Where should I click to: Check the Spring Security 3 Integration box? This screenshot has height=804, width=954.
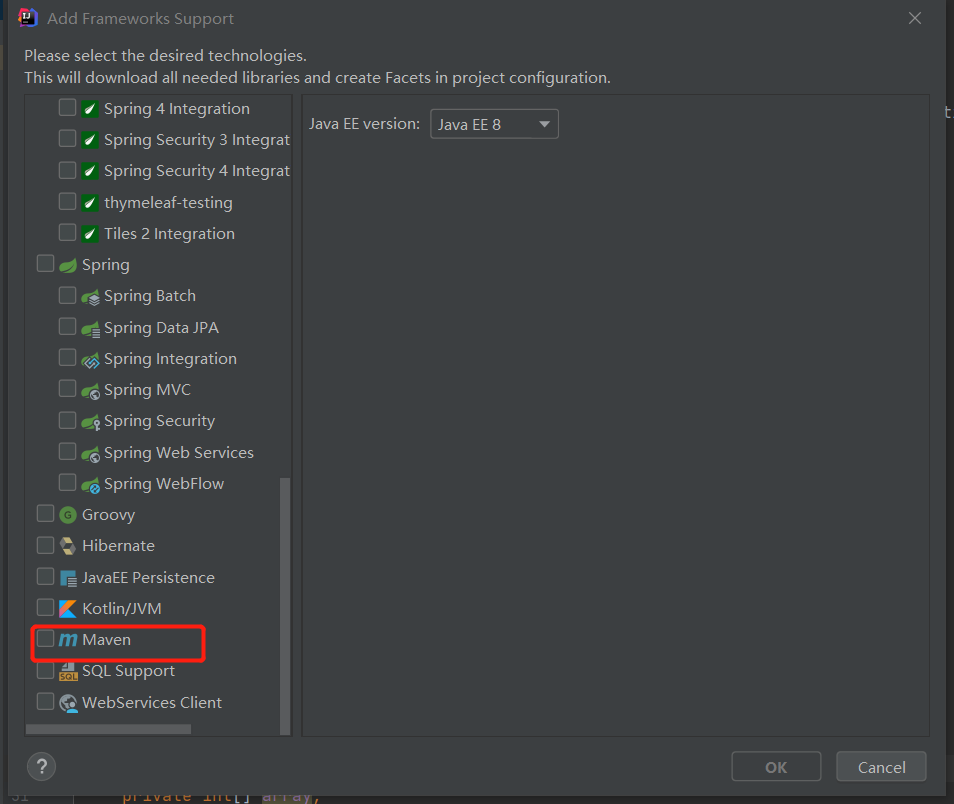68,138
